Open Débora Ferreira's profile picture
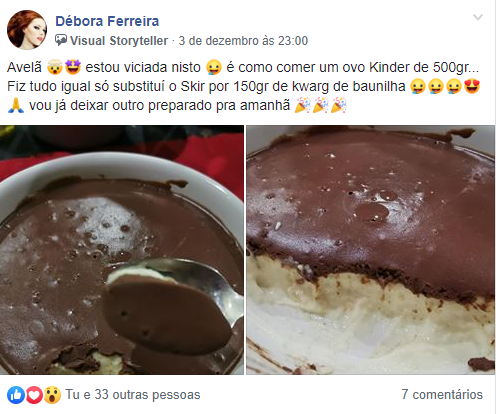The height and width of the screenshot is (414, 496). point(27,30)
